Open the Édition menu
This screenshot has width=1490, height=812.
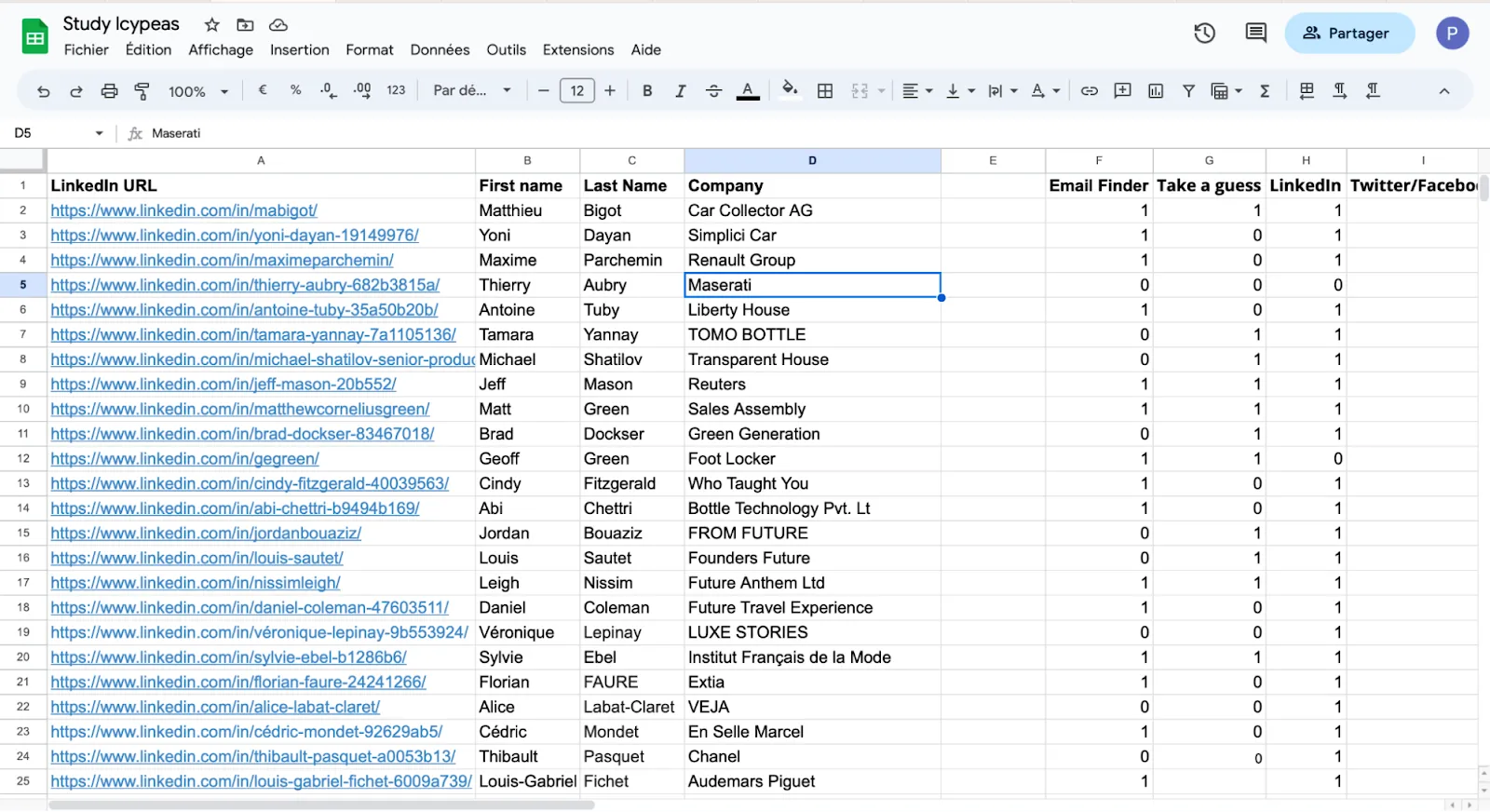click(149, 50)
